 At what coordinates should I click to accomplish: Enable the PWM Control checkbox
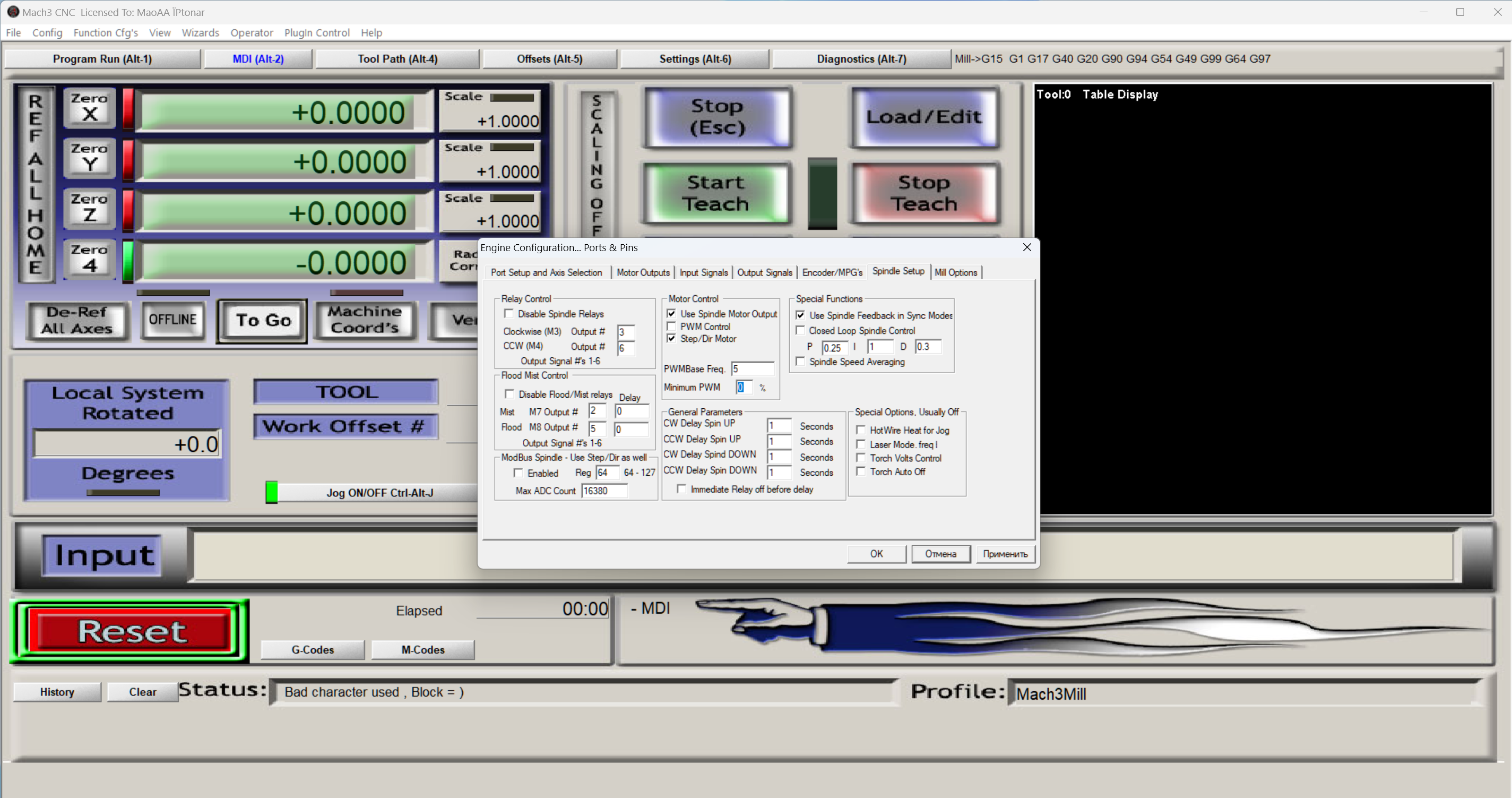[x=671, y=327]
